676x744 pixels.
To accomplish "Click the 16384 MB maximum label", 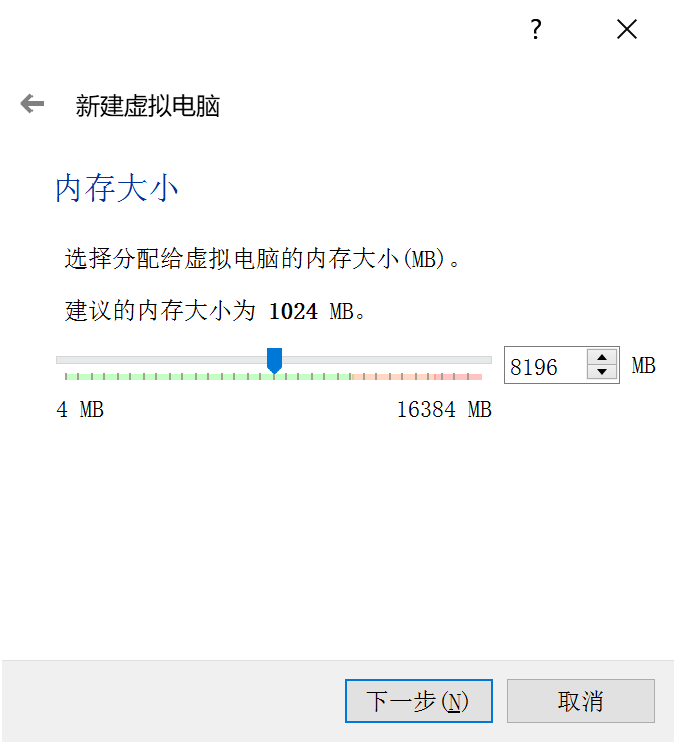I will point(444,410).
